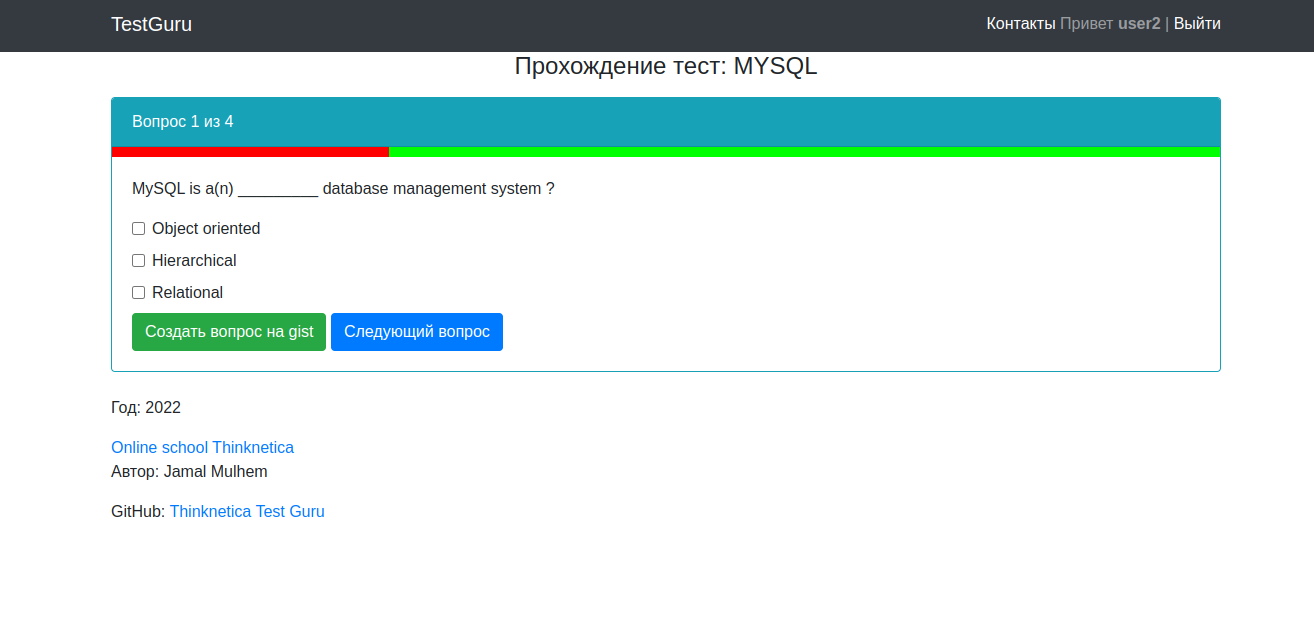The image size is (1314, 626).
Task: Open the TestGuru brand home link
Action: click(x=151, y=24)
